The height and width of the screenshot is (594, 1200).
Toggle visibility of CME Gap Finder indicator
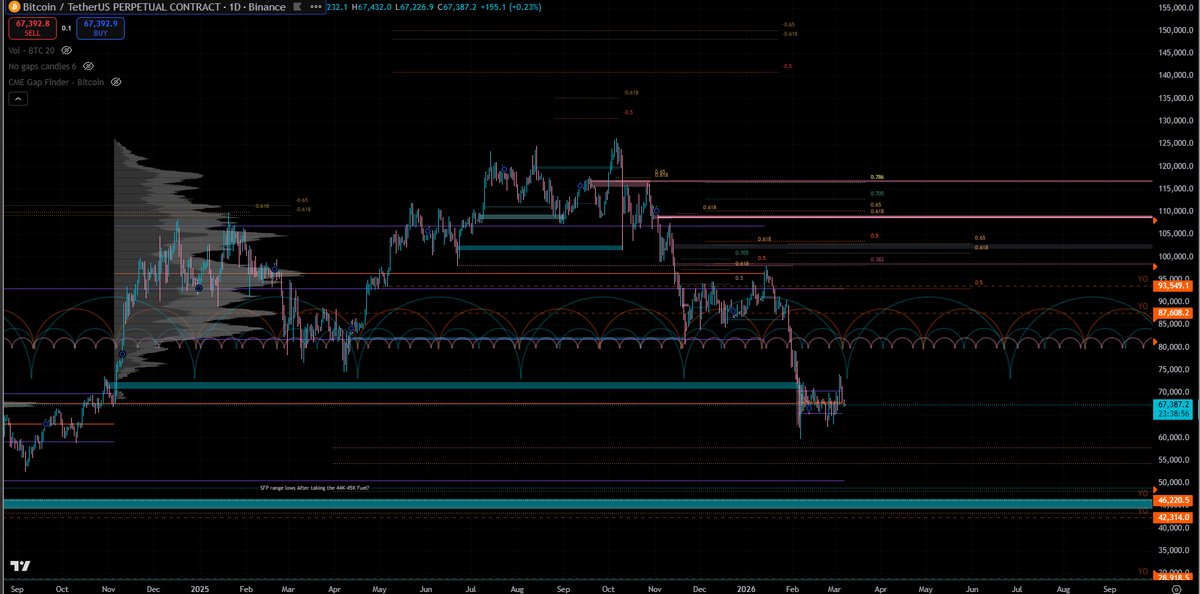pyautogui.click(x=116, y=81)
